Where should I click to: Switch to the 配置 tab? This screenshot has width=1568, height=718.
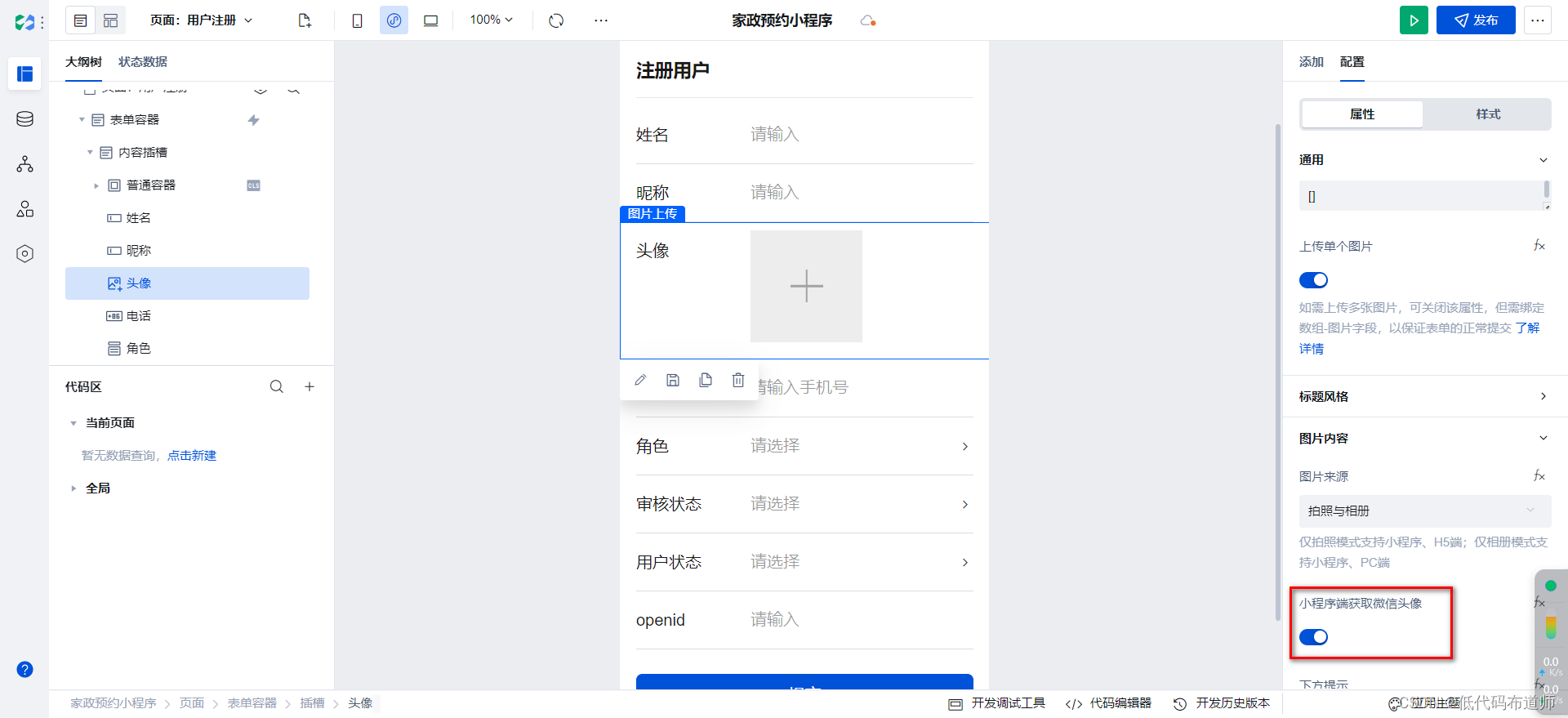[1352, 62]
